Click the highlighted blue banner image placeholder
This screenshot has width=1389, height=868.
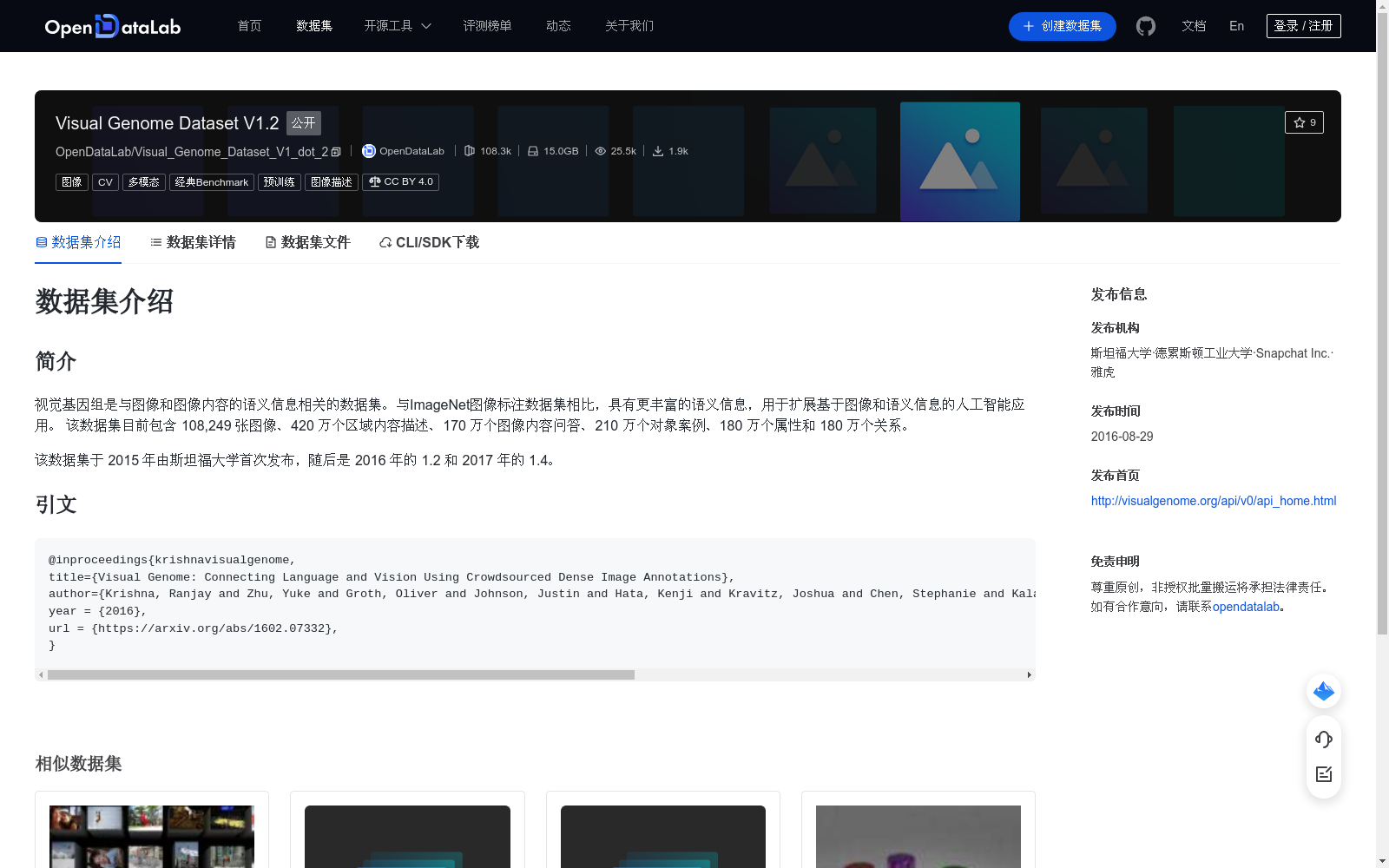960,161
